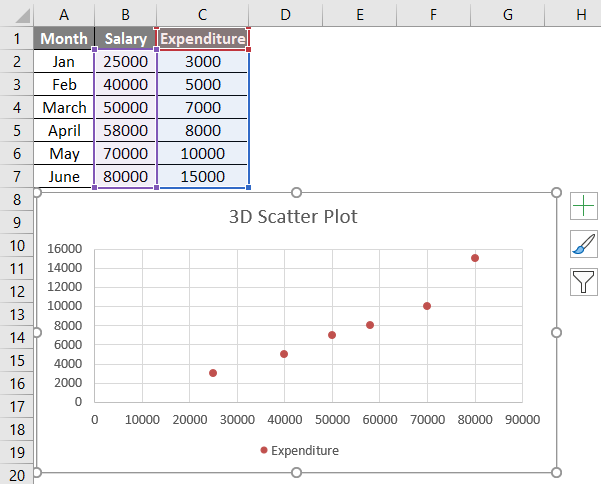Click the 2000 vertical axis label
Screen dimensions: 601x484
tap(68, 382)
